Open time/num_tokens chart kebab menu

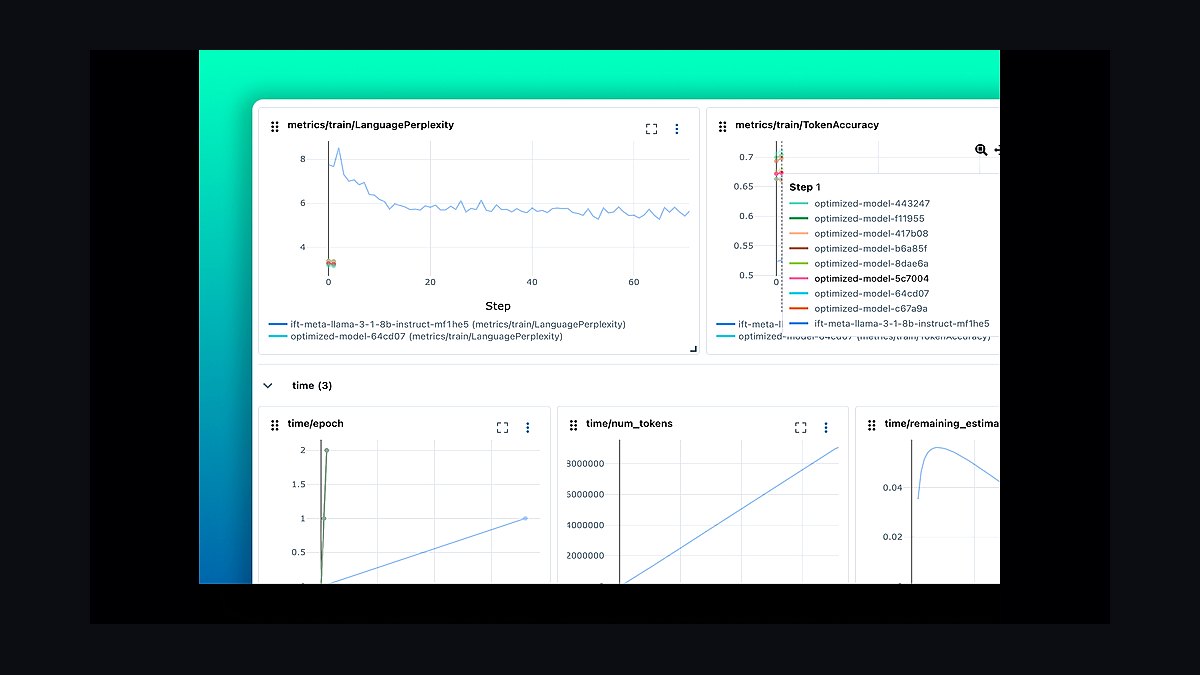826,427
